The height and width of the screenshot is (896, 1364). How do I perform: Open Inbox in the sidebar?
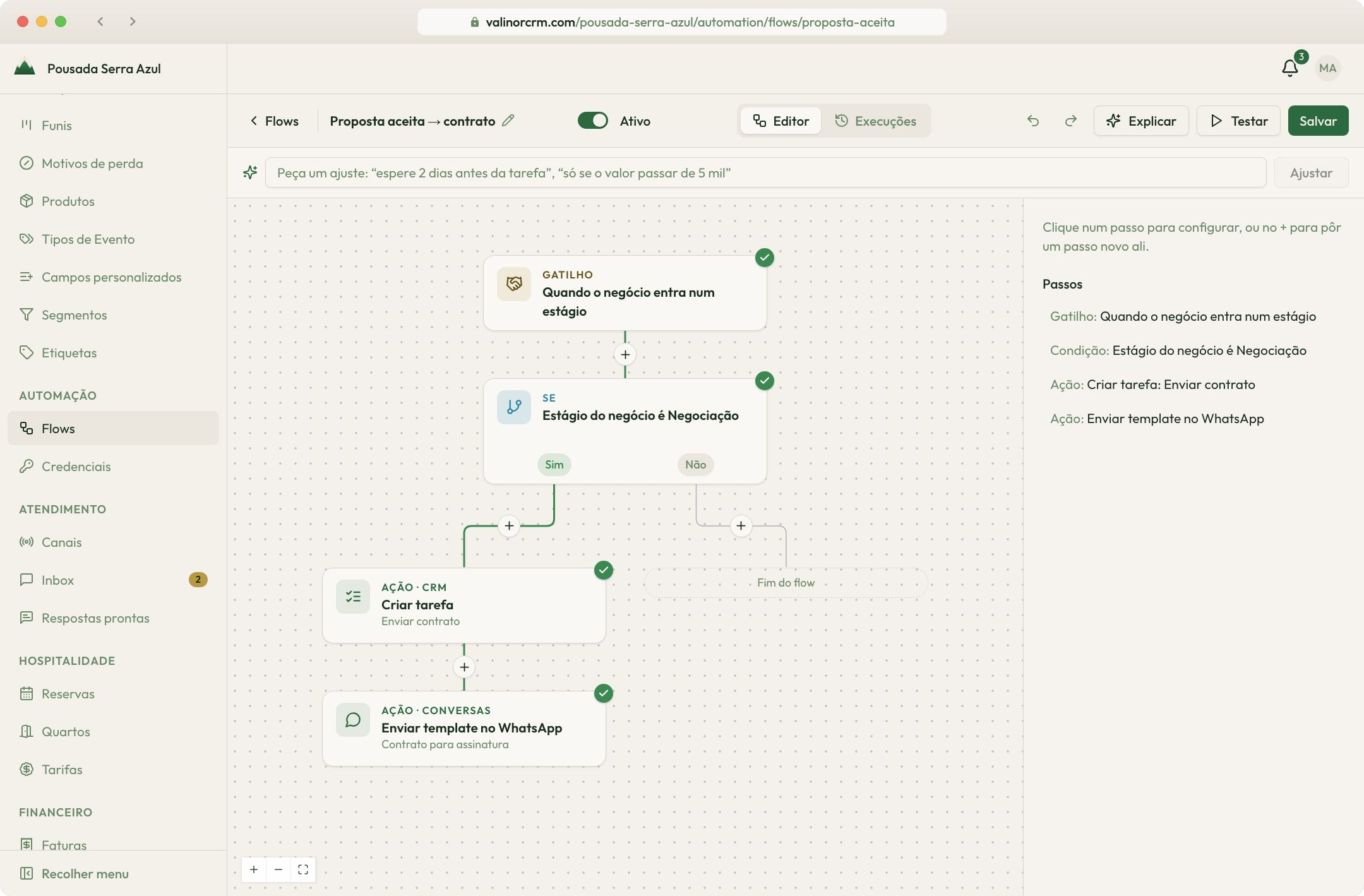pyautogui.click(x=113, y=580)
